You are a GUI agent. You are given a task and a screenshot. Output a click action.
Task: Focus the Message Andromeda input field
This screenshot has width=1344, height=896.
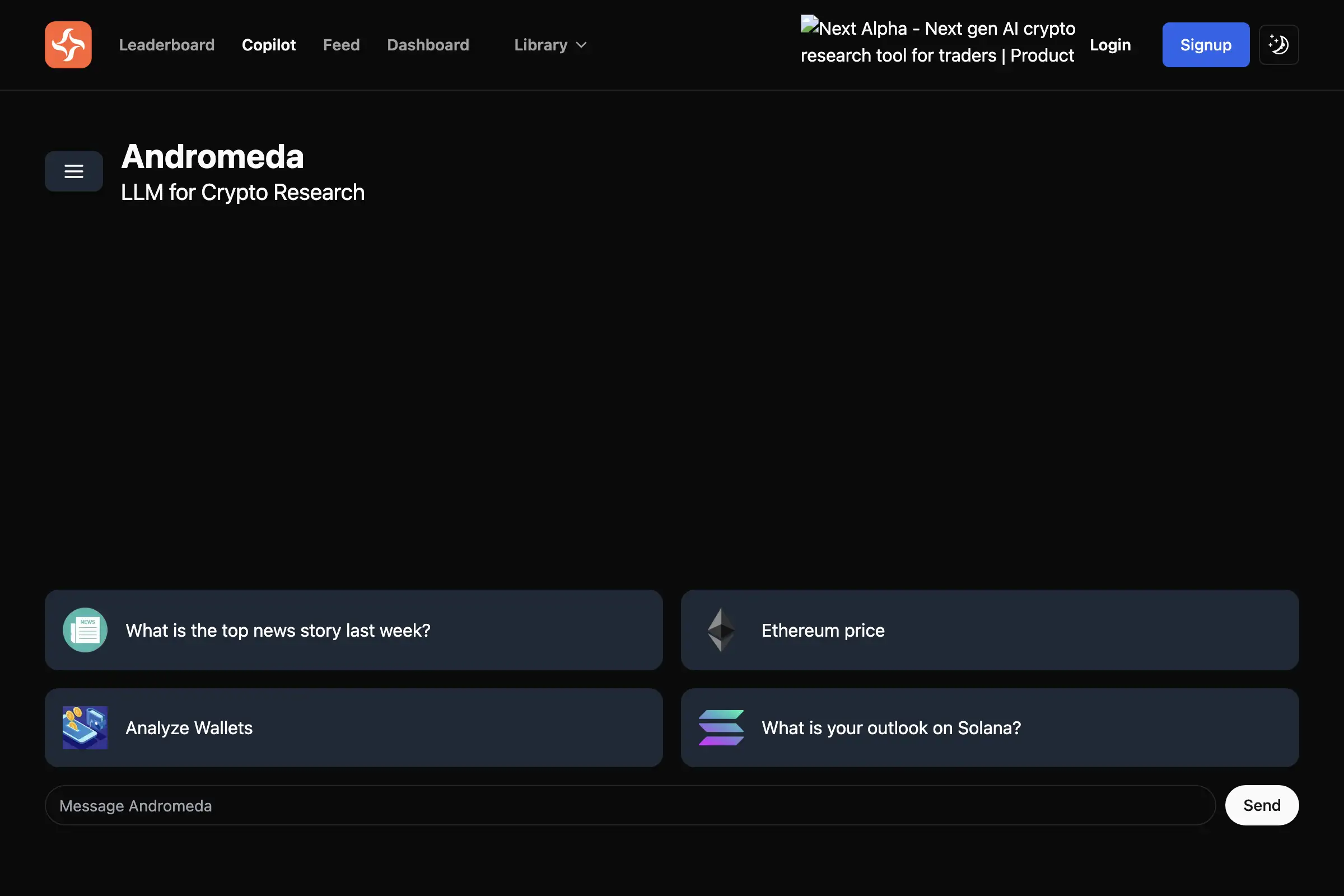click(629, 805)
